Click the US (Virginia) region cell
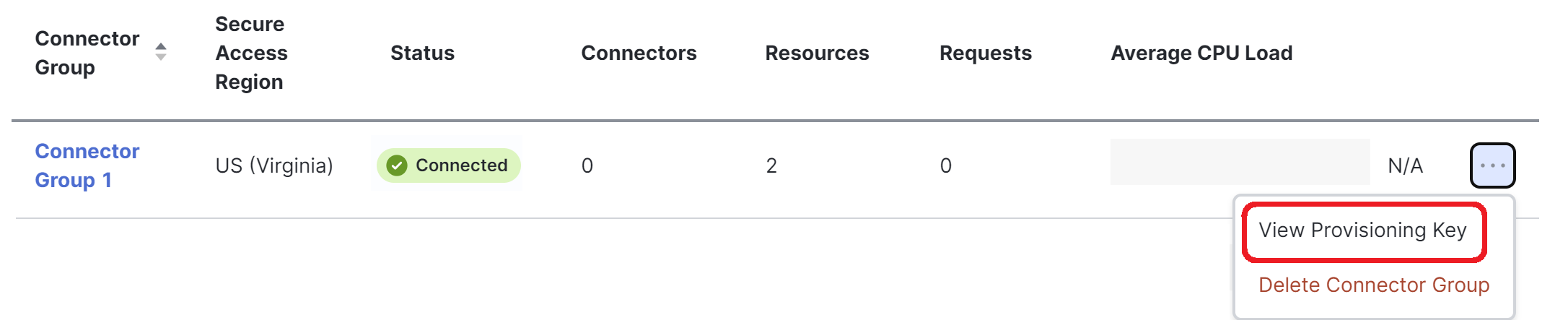 tap(274, 165)
